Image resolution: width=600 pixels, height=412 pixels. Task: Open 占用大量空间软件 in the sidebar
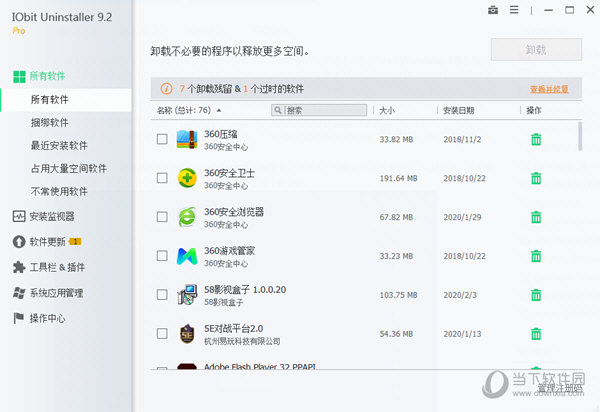click(68, 169)
